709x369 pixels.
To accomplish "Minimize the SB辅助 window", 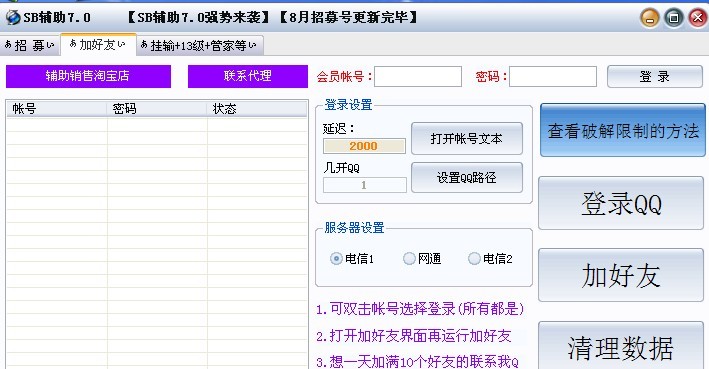I will pos(649,19).
